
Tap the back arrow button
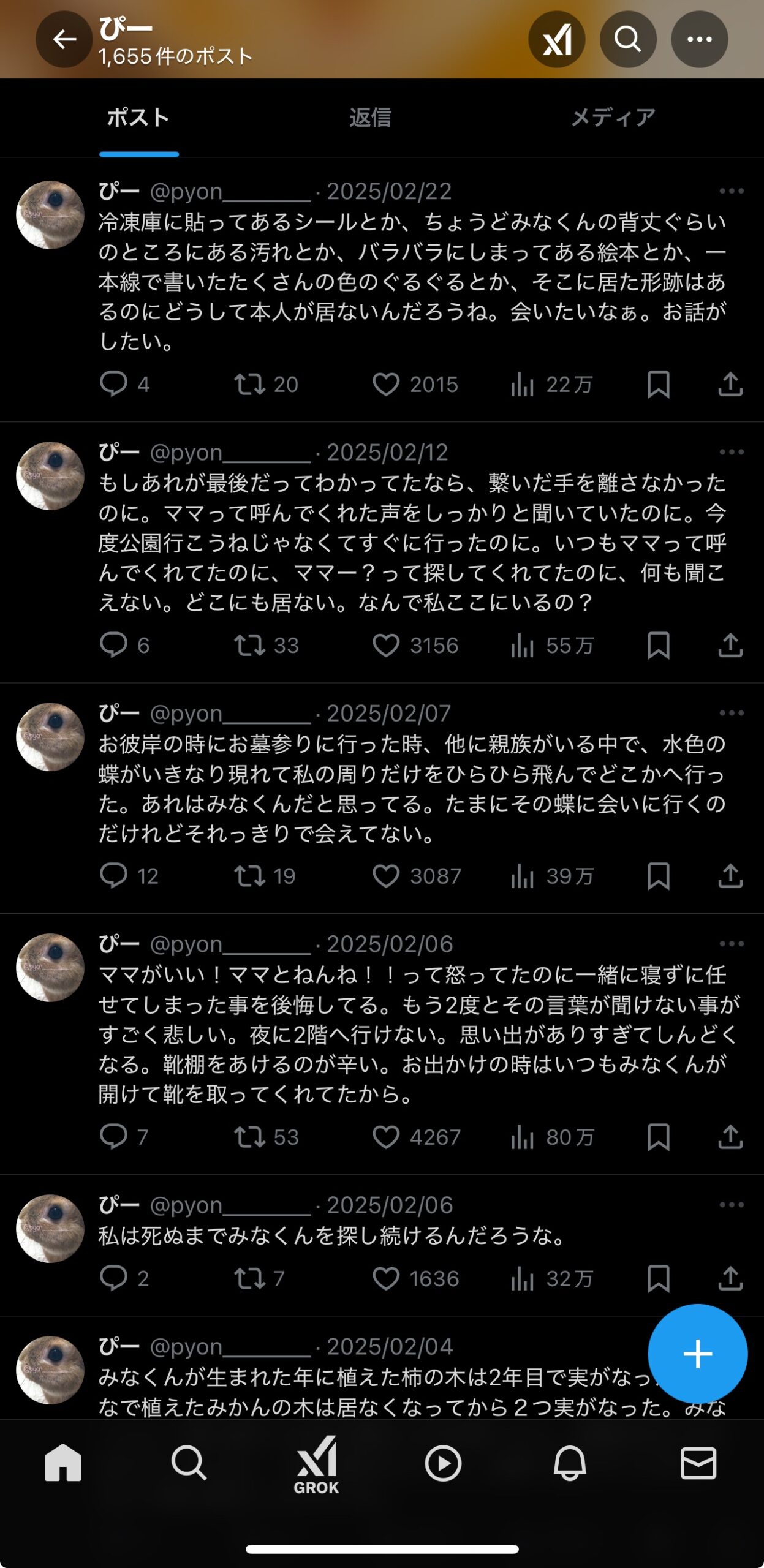point(64,40)
